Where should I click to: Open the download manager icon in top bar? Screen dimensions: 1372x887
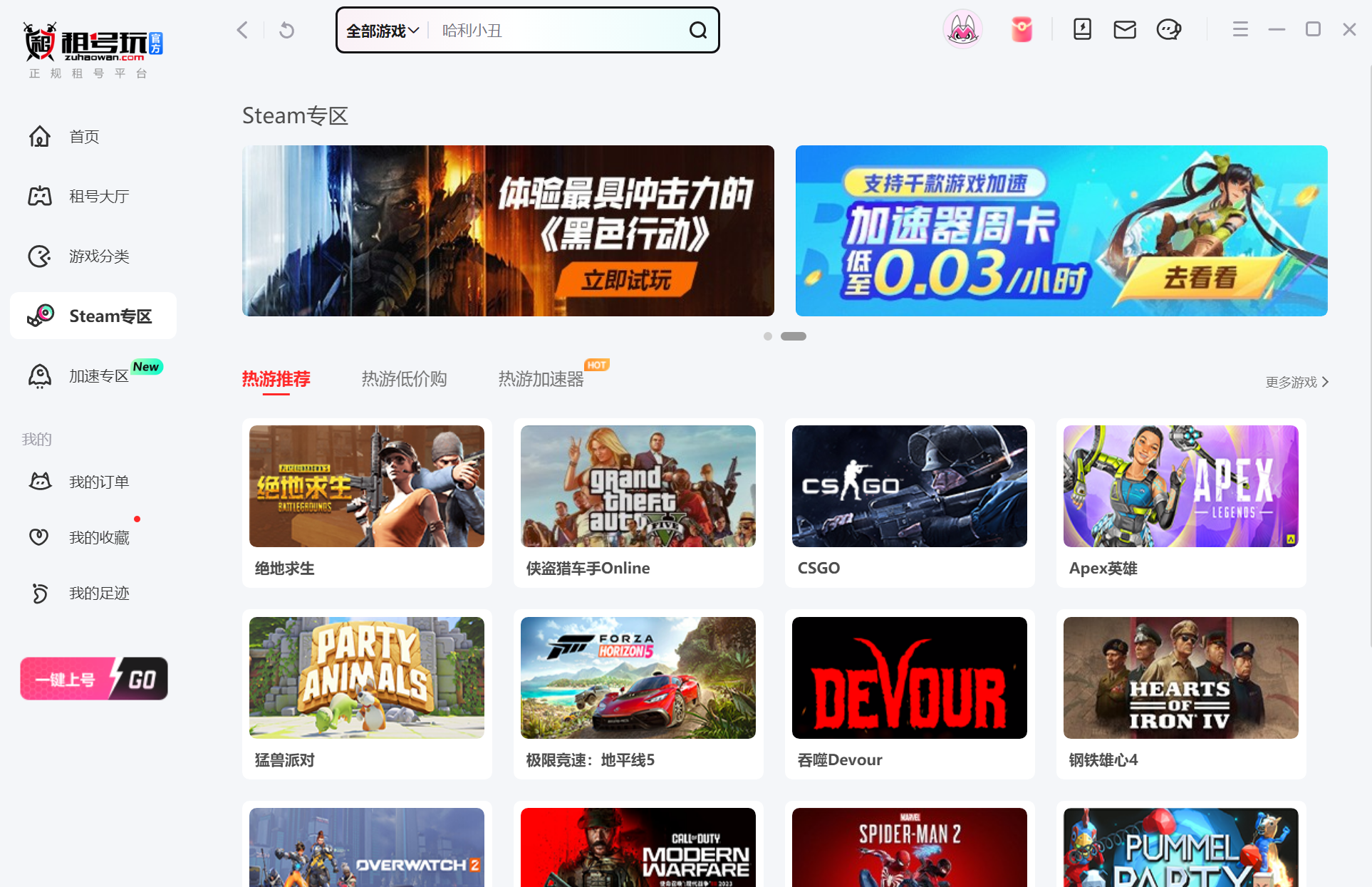(1081, 29)
